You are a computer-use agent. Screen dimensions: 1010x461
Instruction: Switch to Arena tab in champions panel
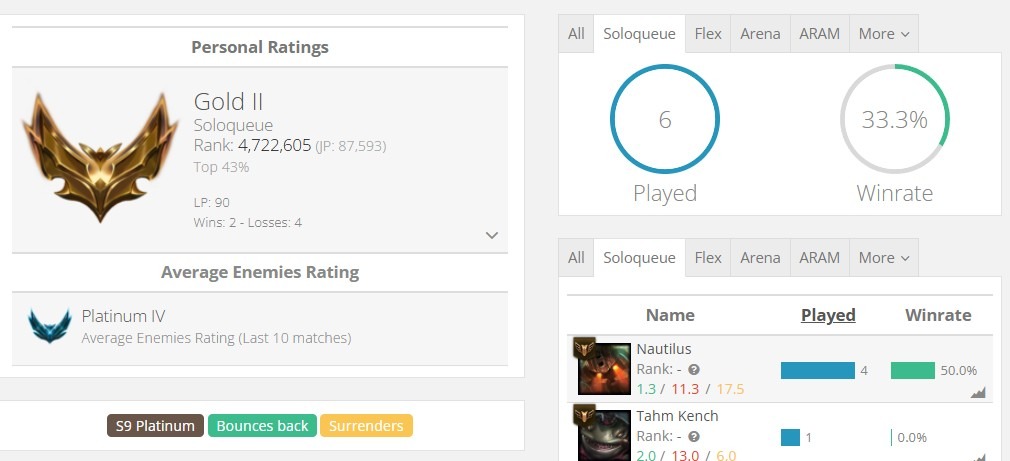click(760, 258)
